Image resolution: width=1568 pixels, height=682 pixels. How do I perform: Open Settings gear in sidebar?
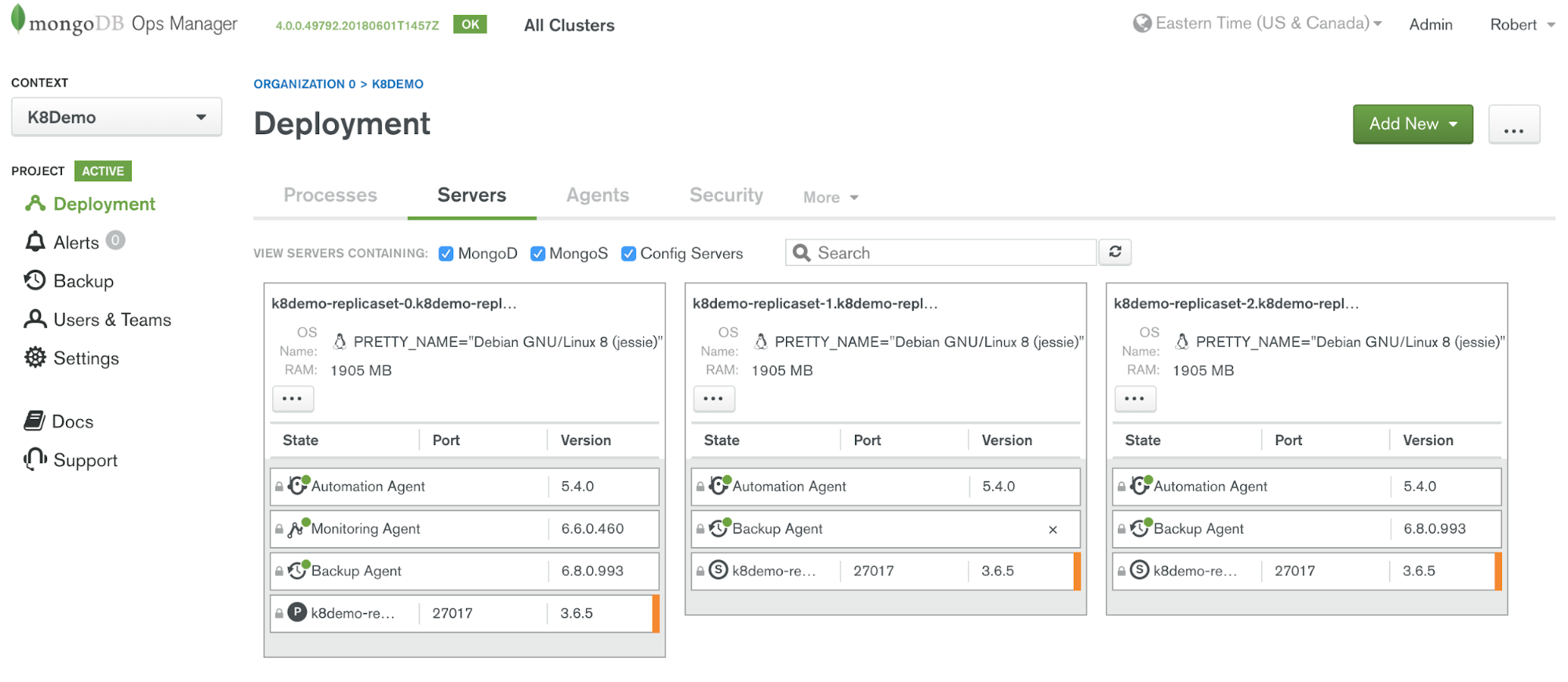coord(35,358)
